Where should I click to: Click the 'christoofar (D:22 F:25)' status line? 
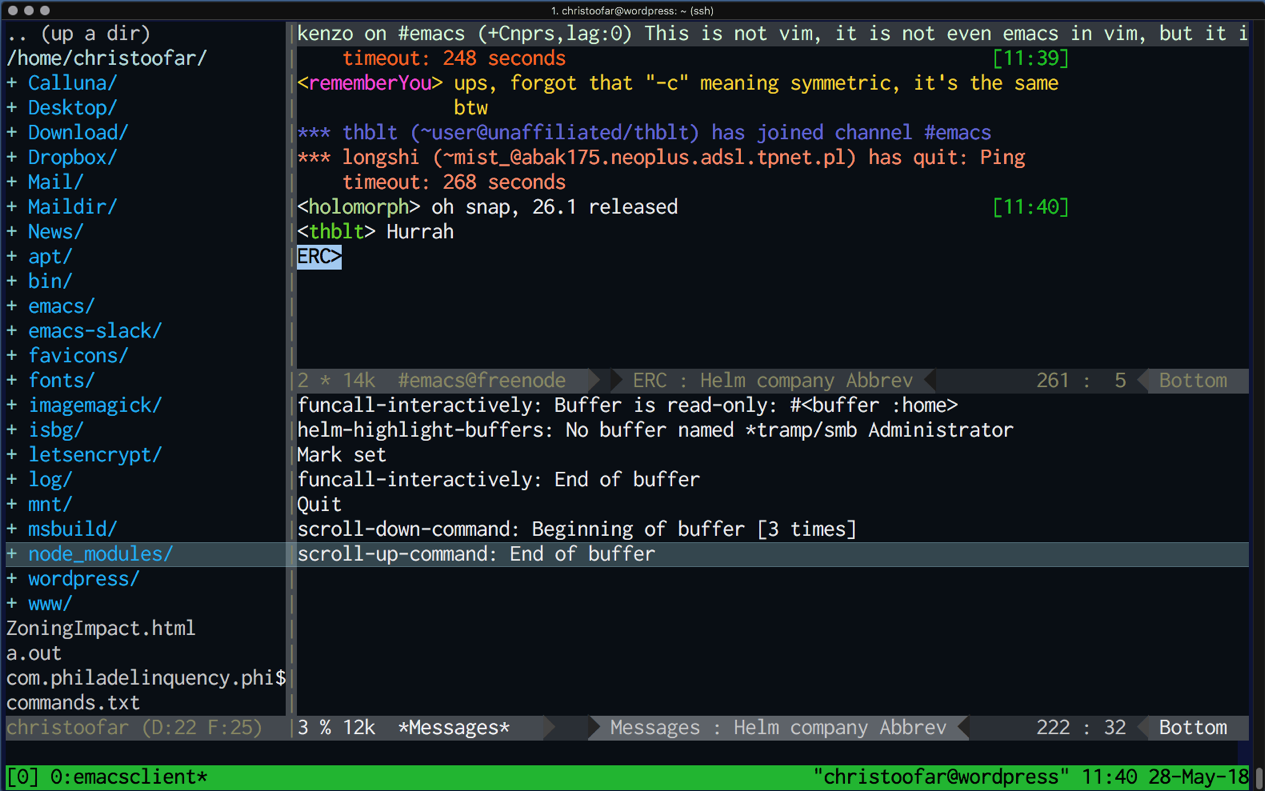click(x=134, y=728)
